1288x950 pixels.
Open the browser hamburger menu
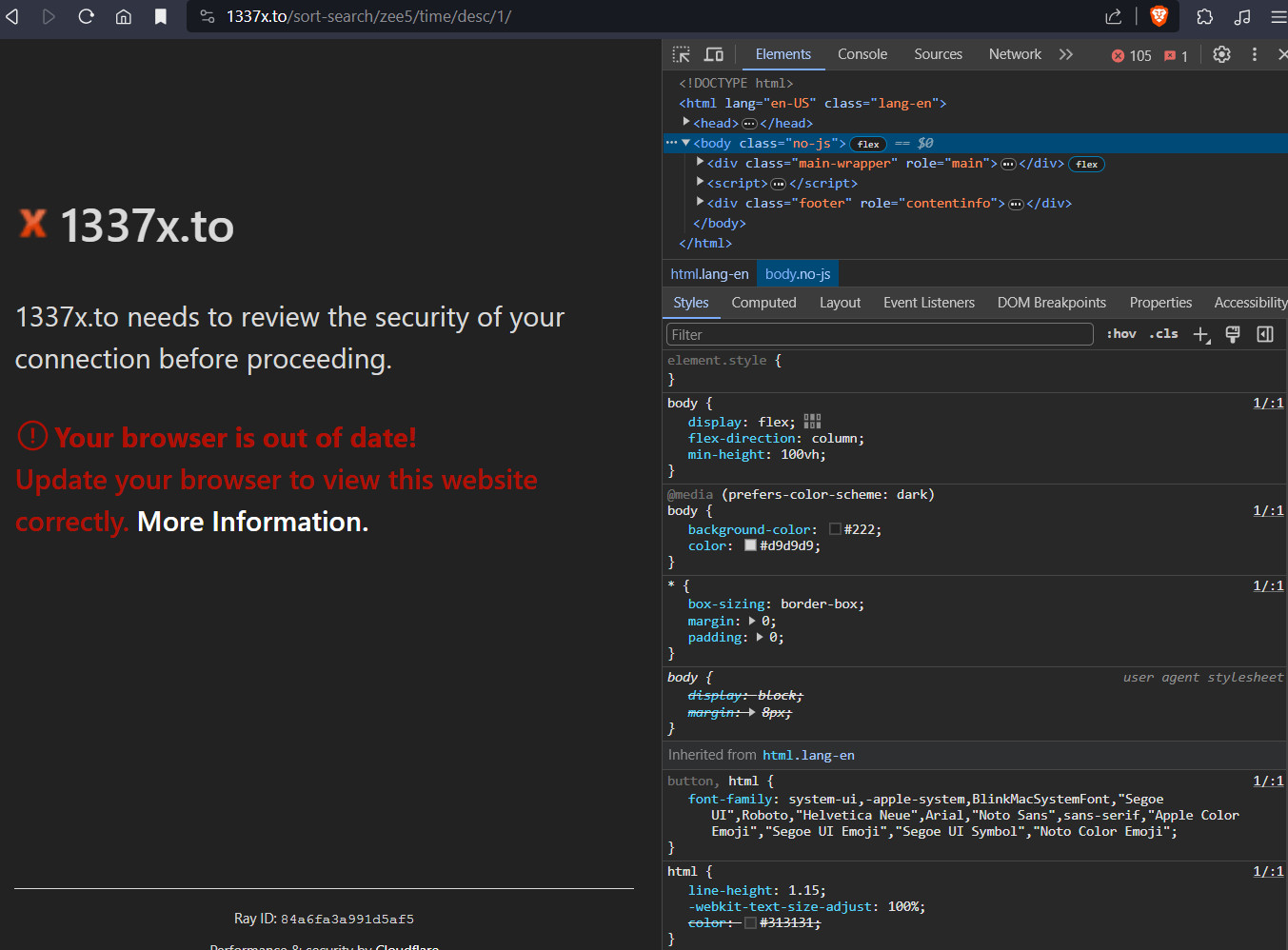pyautogui.click(x=1278, y=16)
